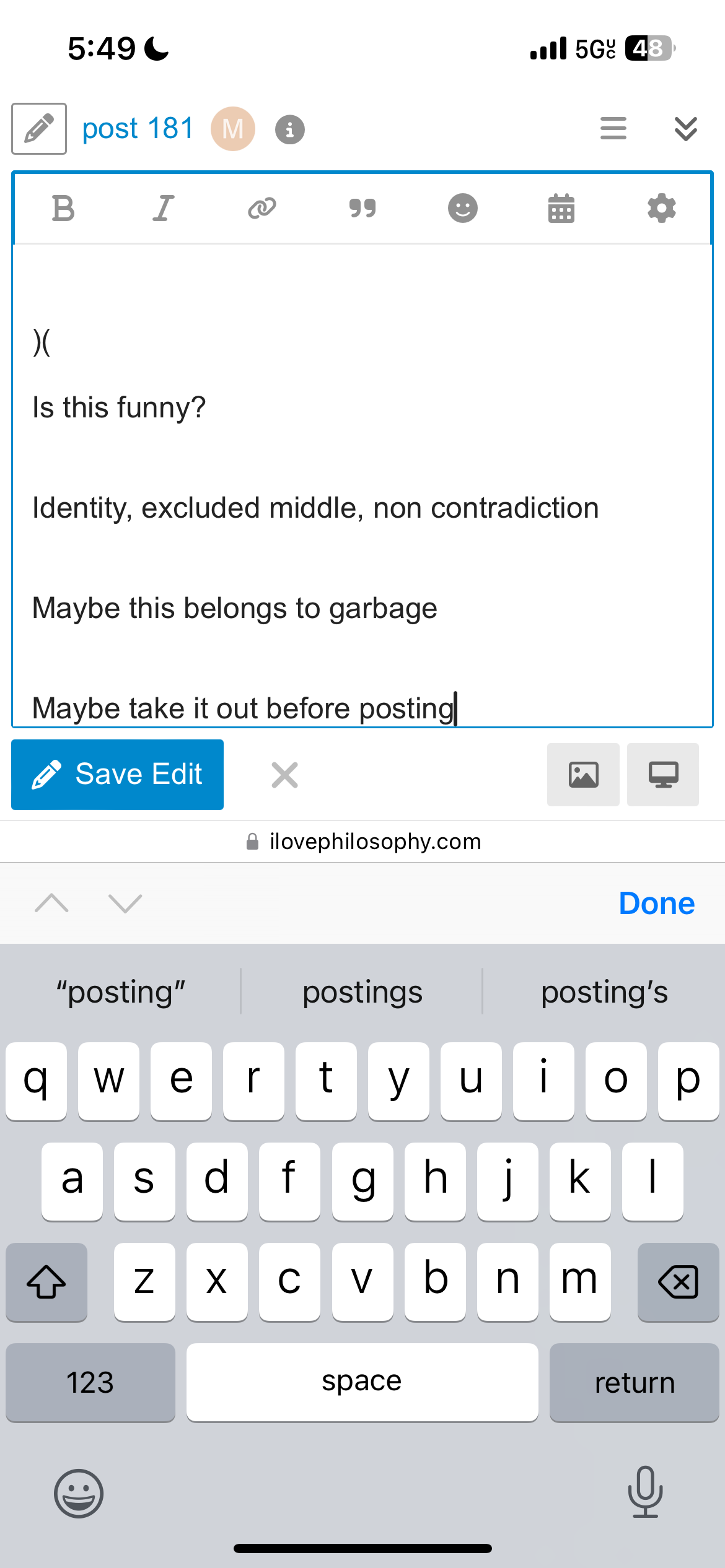Open the editor options gear menu

coord(662,208)
